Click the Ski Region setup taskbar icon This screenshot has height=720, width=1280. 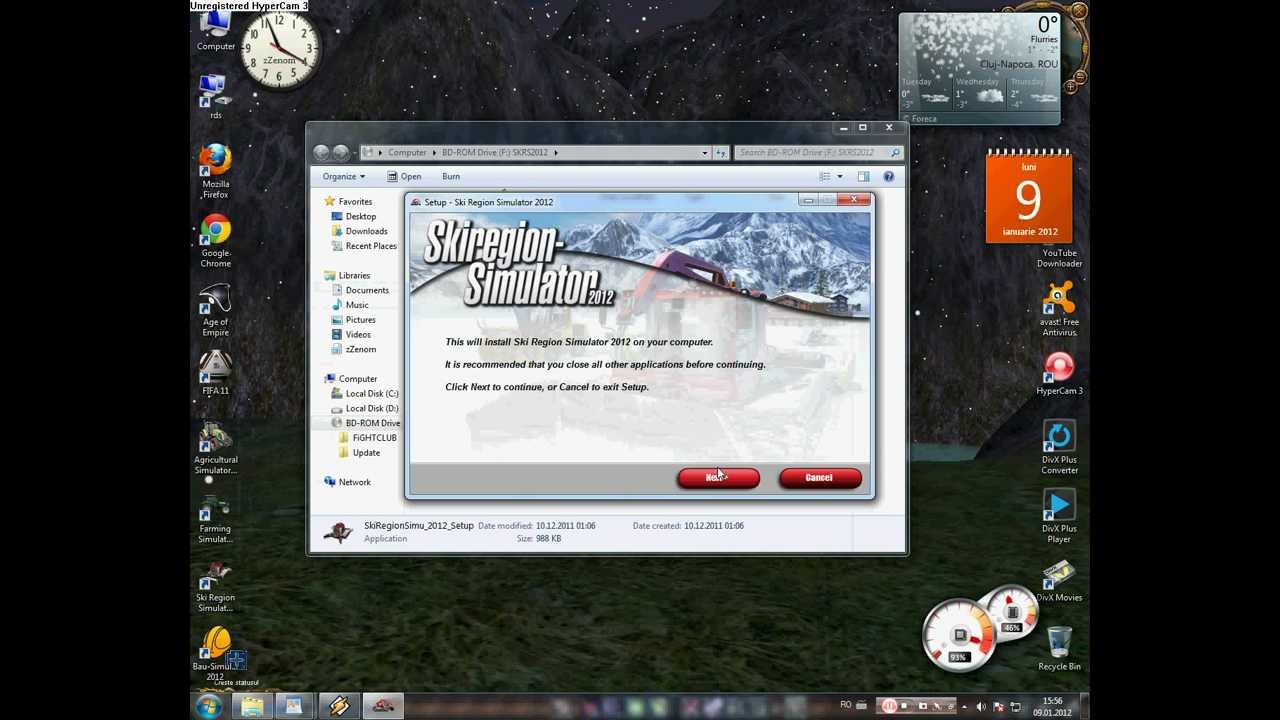tap(383, 707)
